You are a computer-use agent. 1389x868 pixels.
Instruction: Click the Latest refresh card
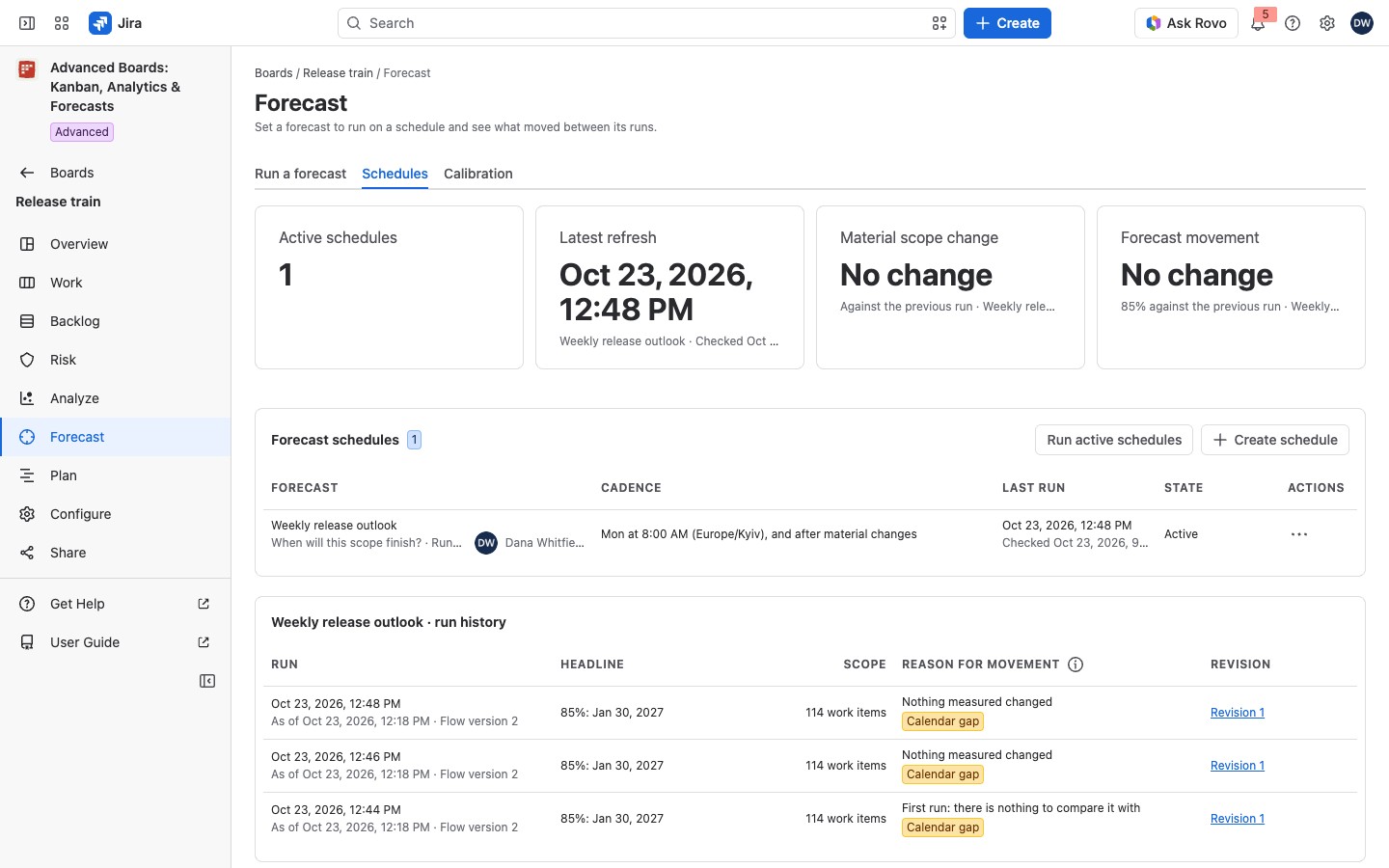tap(669, 287)
